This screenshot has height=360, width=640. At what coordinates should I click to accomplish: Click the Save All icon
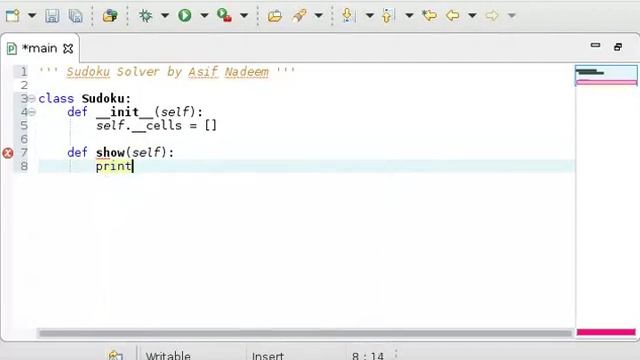76,16
